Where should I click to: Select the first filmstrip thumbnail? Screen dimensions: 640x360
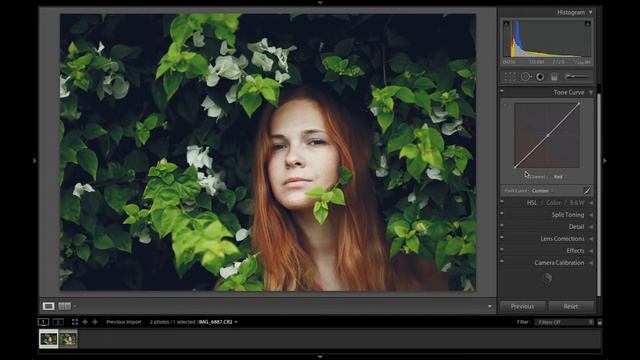[x=49, y=339]
